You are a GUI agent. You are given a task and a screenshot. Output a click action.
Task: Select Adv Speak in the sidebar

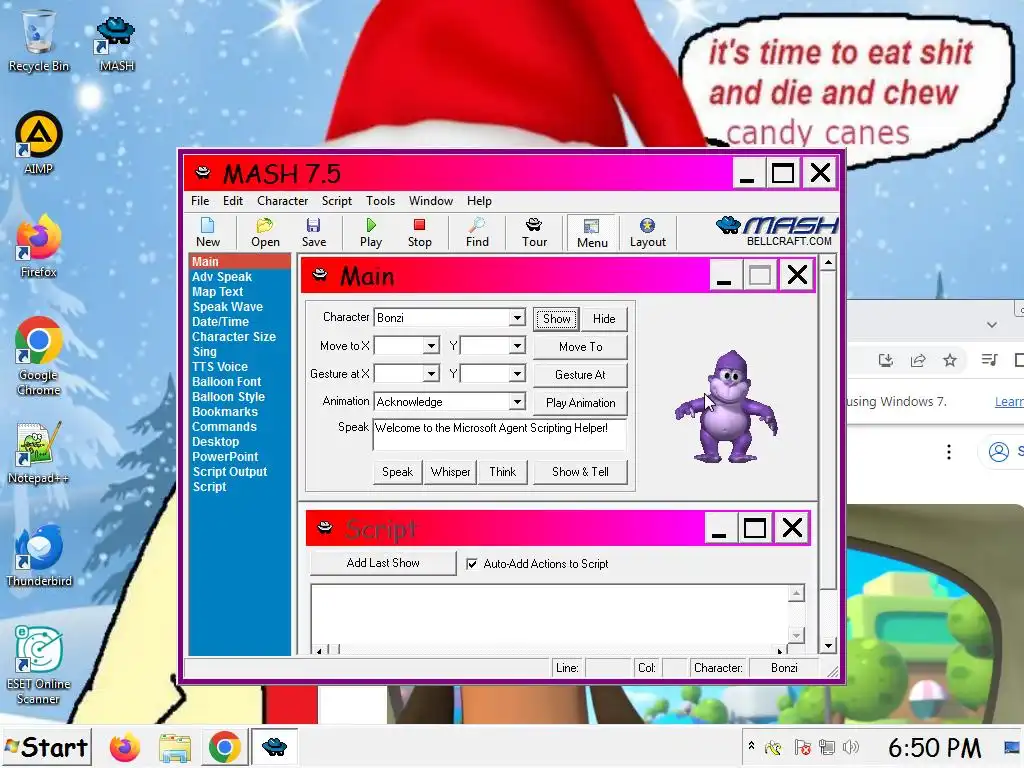tap(222, 277)
